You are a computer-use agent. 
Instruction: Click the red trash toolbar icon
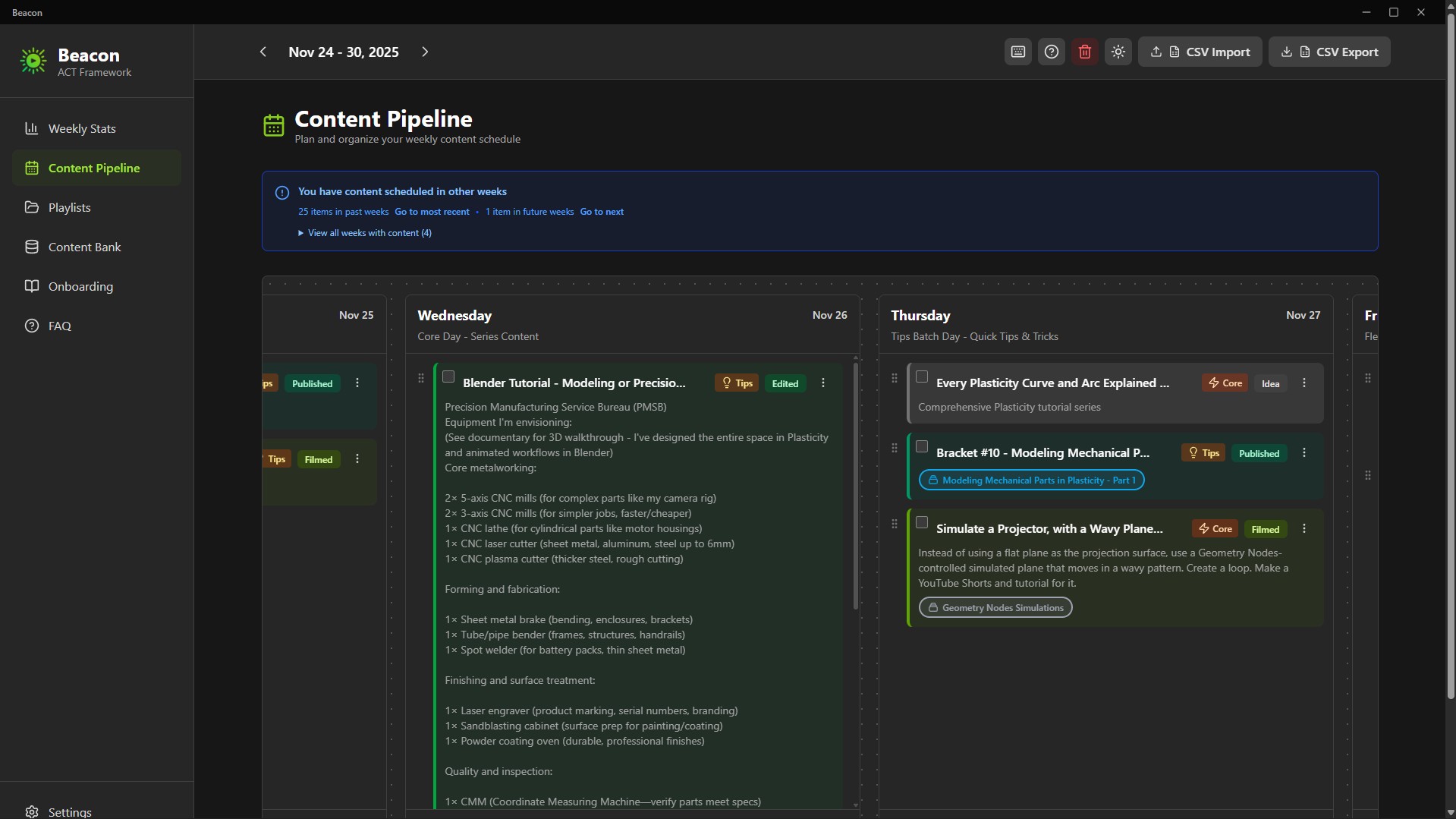click(x=1084, y=52)
